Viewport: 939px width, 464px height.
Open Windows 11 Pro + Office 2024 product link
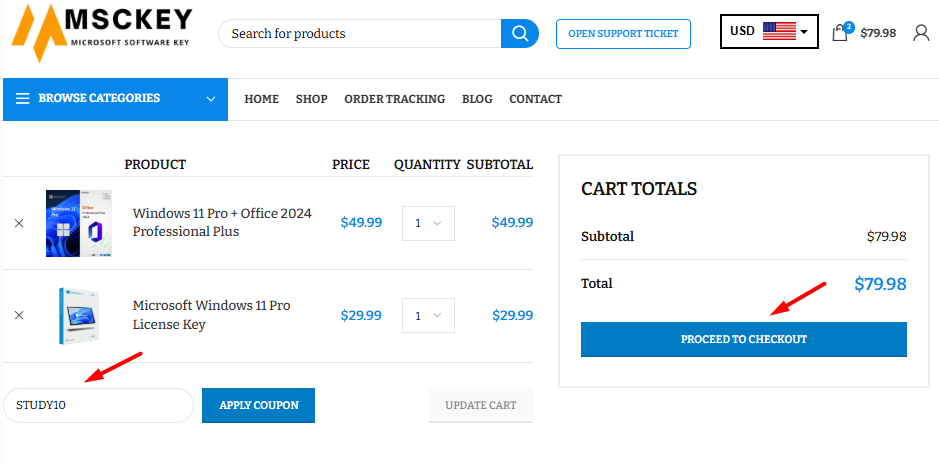(x=222, y=223)
